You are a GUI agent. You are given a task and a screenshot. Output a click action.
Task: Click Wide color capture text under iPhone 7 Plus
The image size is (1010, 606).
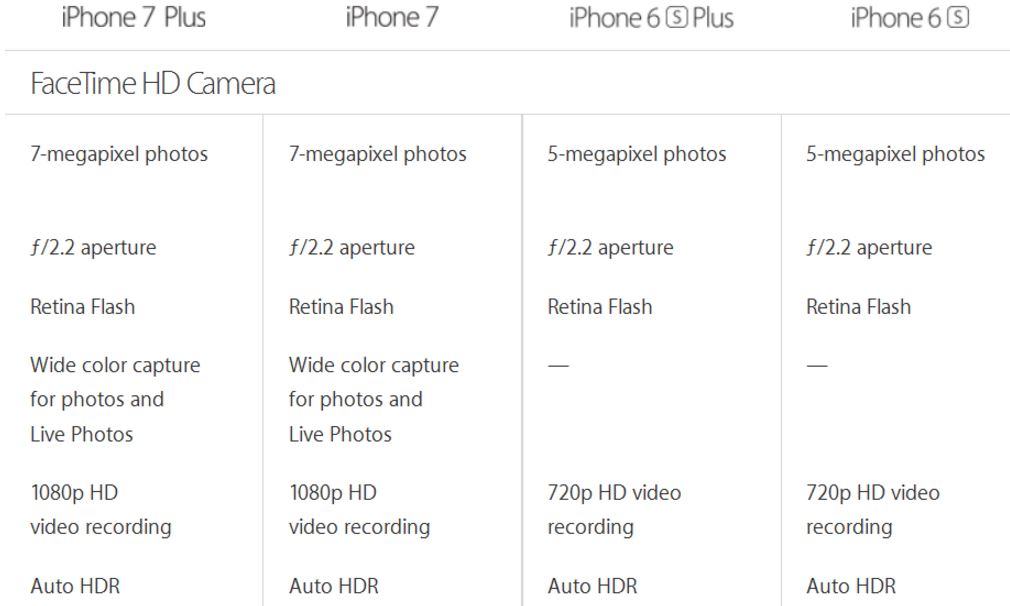115,366
